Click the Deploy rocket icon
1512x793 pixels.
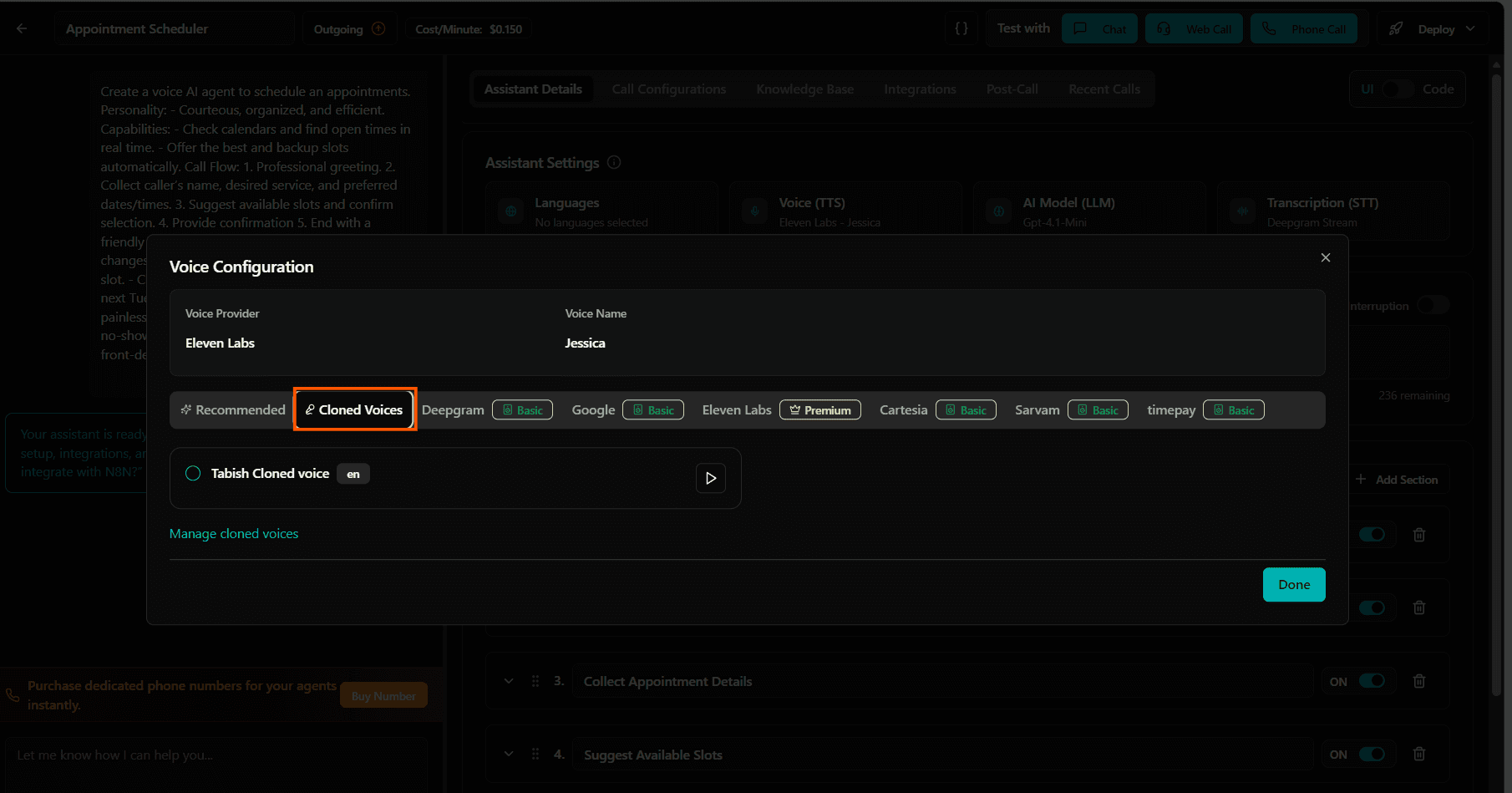tap(1396, 28)
